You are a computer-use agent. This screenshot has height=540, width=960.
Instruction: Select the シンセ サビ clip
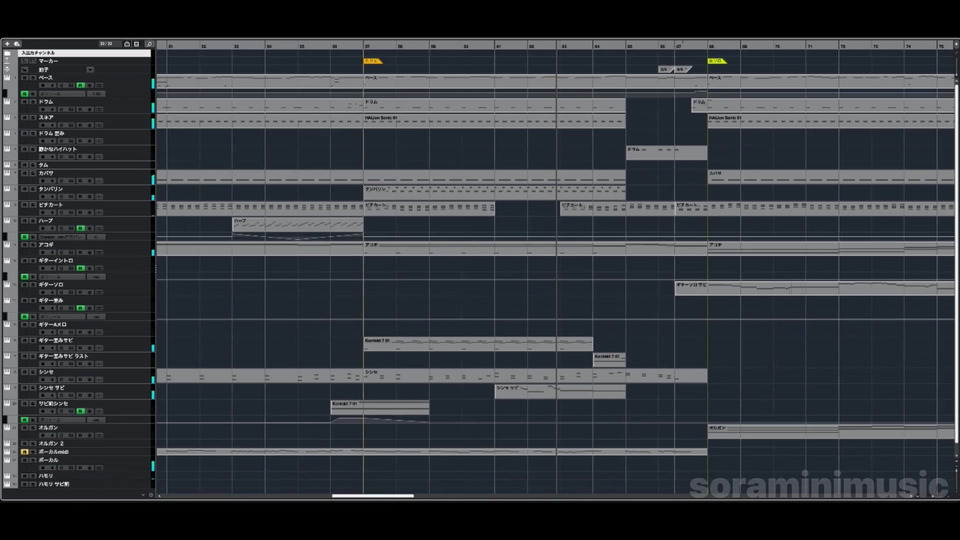[x=560, y=391]
